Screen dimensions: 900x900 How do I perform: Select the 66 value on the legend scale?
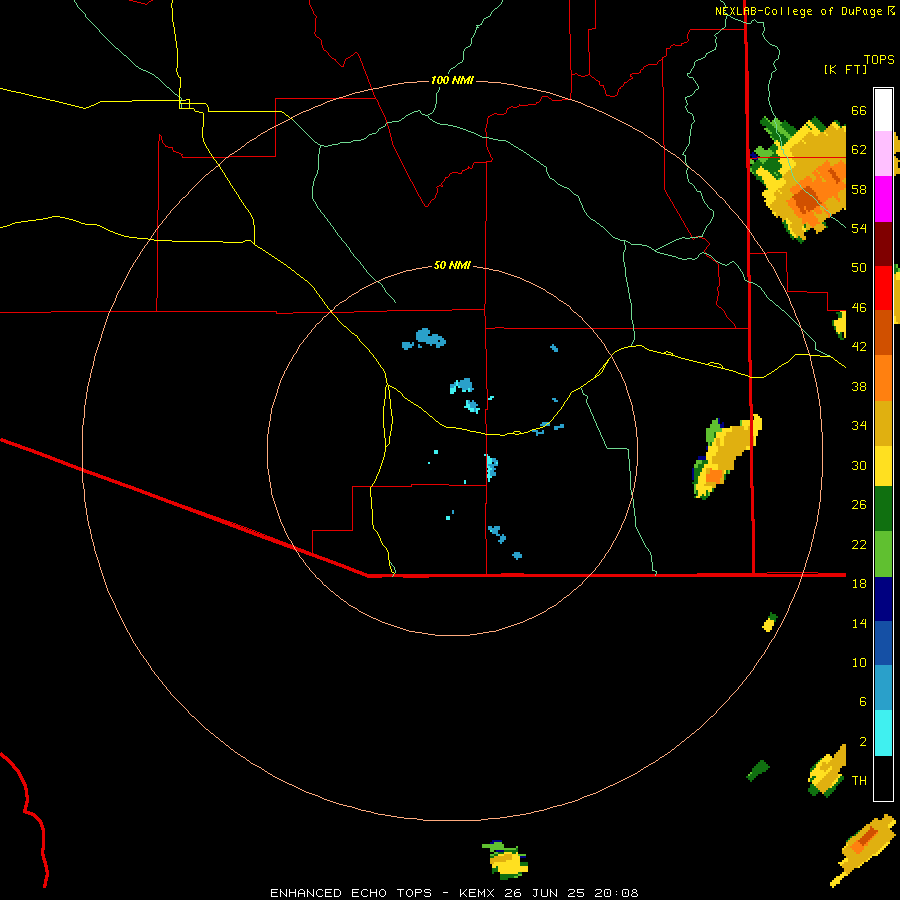pyautogui.click(x=859, y=111)
